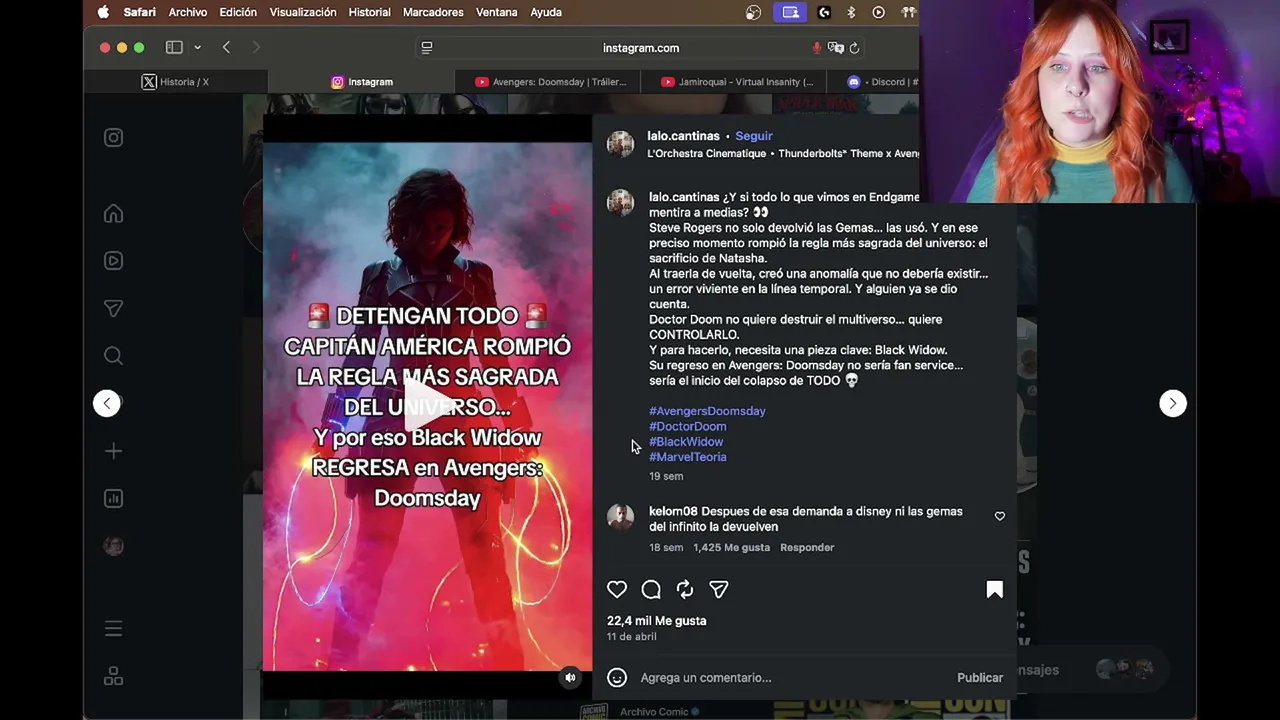Click the translate icon in the address bar
1280x720 pixels.
836,47
